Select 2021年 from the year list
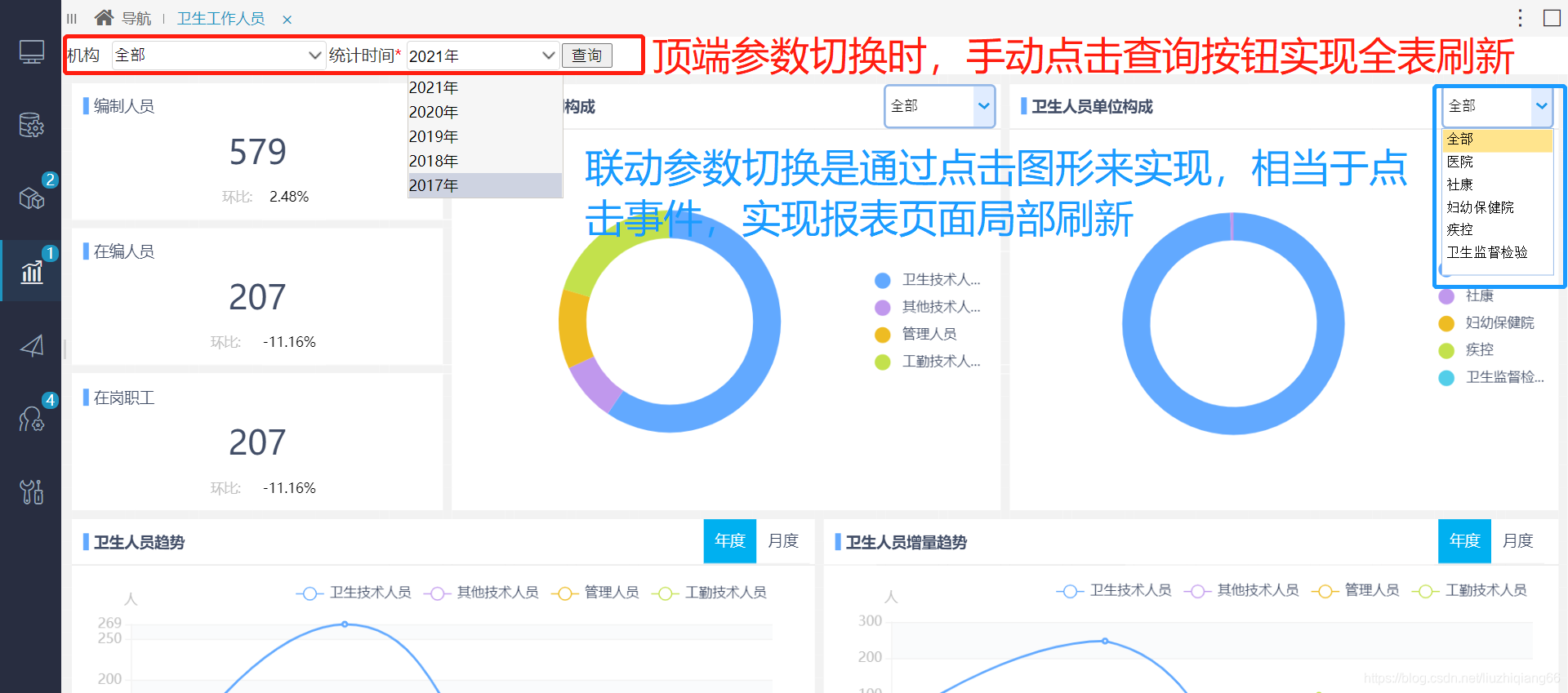This screenshot has width=1568, height=693. click(485, 87)
